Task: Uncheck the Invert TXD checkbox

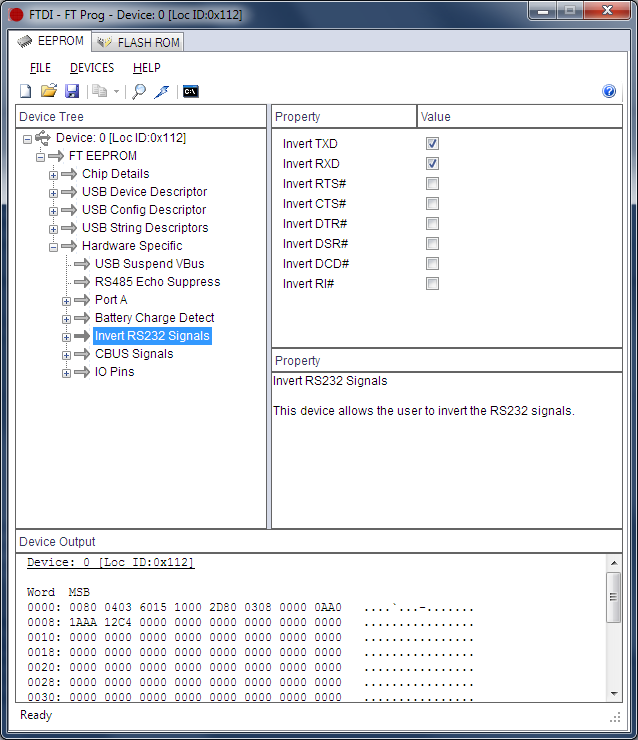Action: point(432,144)
